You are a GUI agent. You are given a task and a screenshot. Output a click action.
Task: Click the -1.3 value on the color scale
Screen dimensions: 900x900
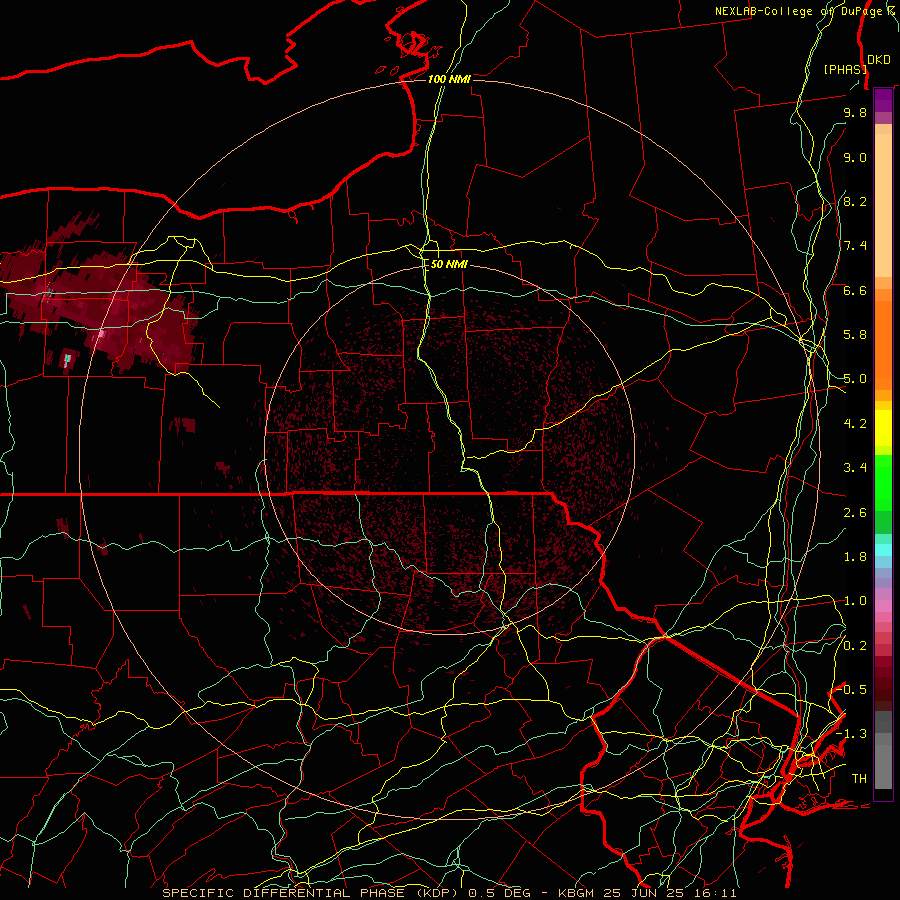coord(852,735)
